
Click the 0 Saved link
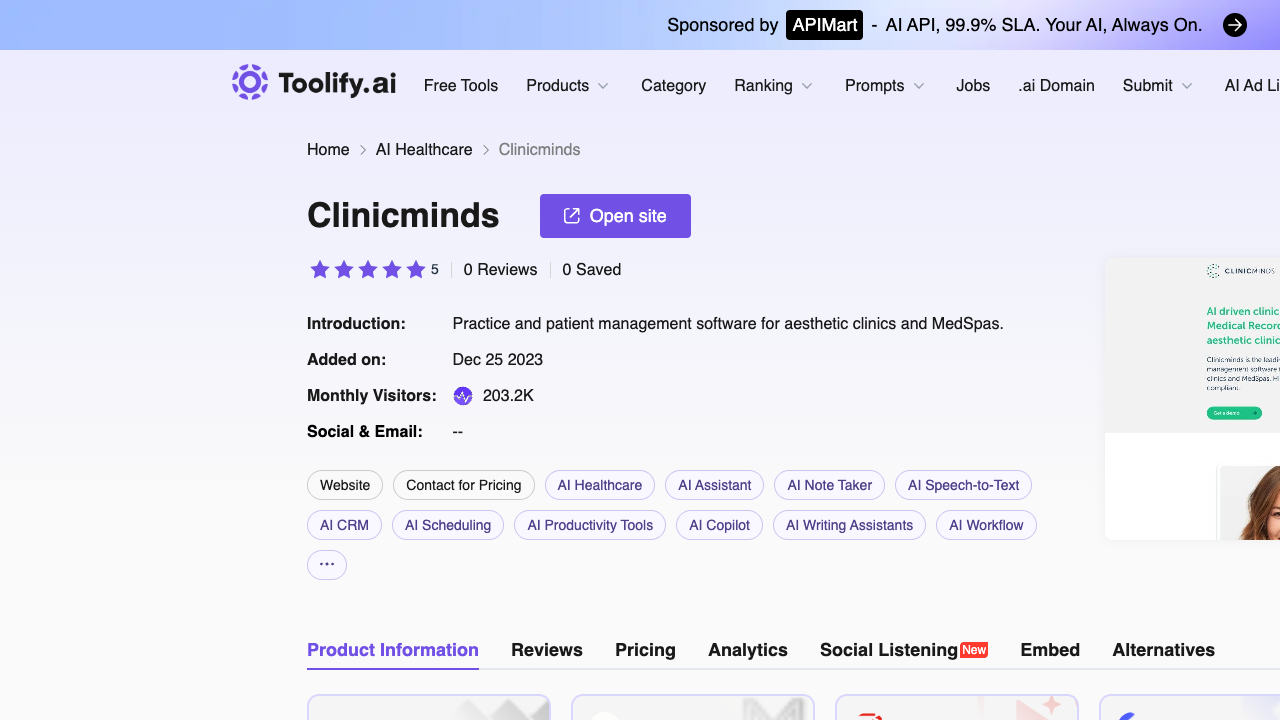tap(592, 270)
